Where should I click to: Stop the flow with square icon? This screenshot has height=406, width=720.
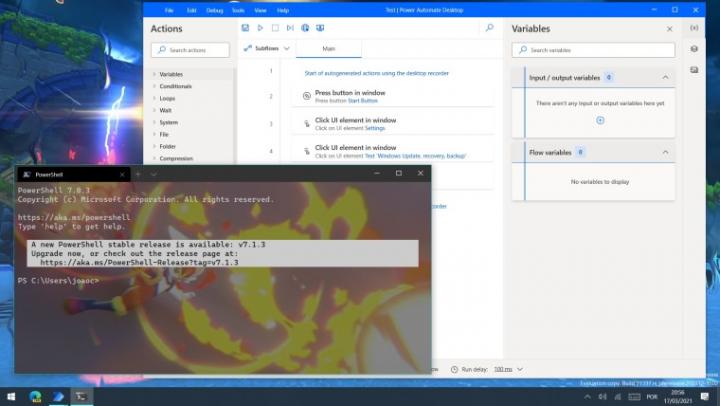tap(275, 28)
